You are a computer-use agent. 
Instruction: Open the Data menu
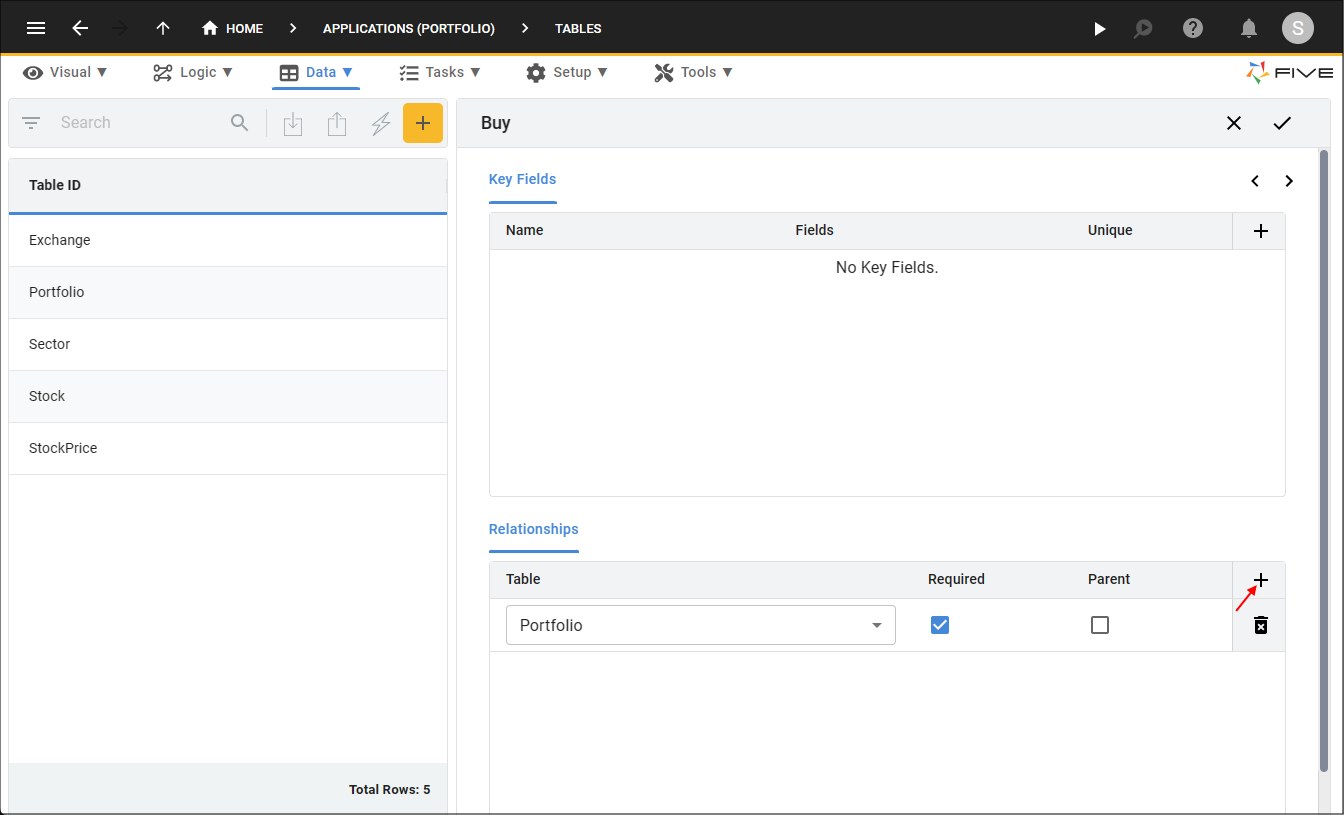pos(316,72)
